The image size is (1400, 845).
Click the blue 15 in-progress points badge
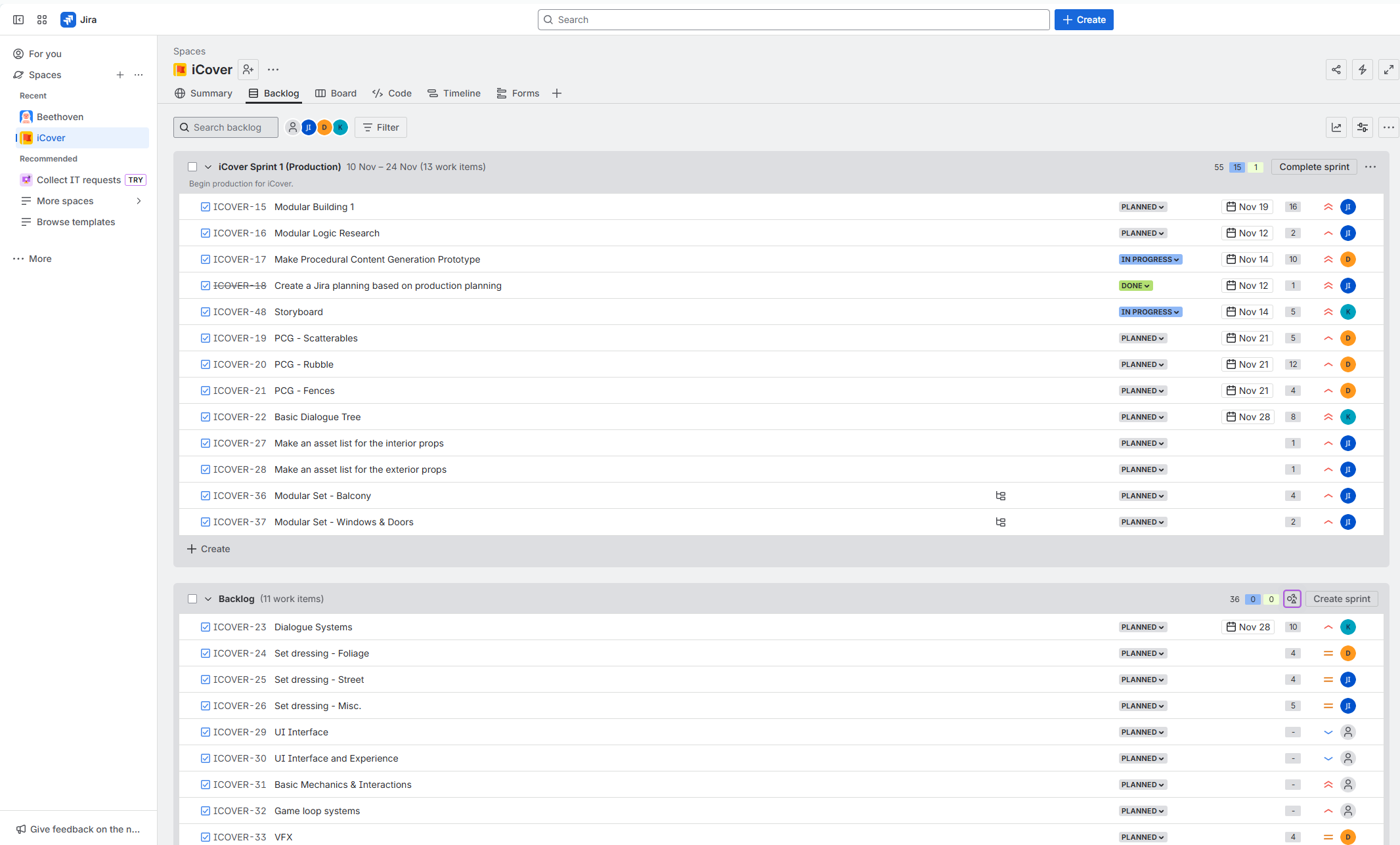click(x=1237, y=167)
